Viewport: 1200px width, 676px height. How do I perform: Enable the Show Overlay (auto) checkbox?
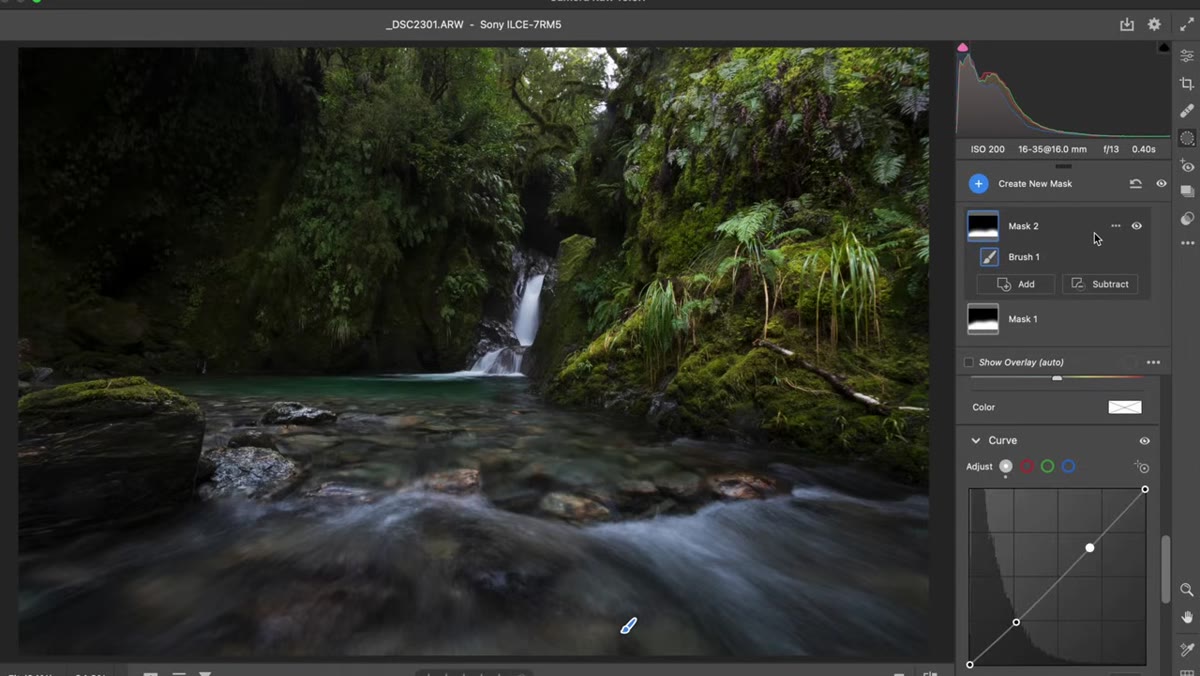tap(968, 362)
